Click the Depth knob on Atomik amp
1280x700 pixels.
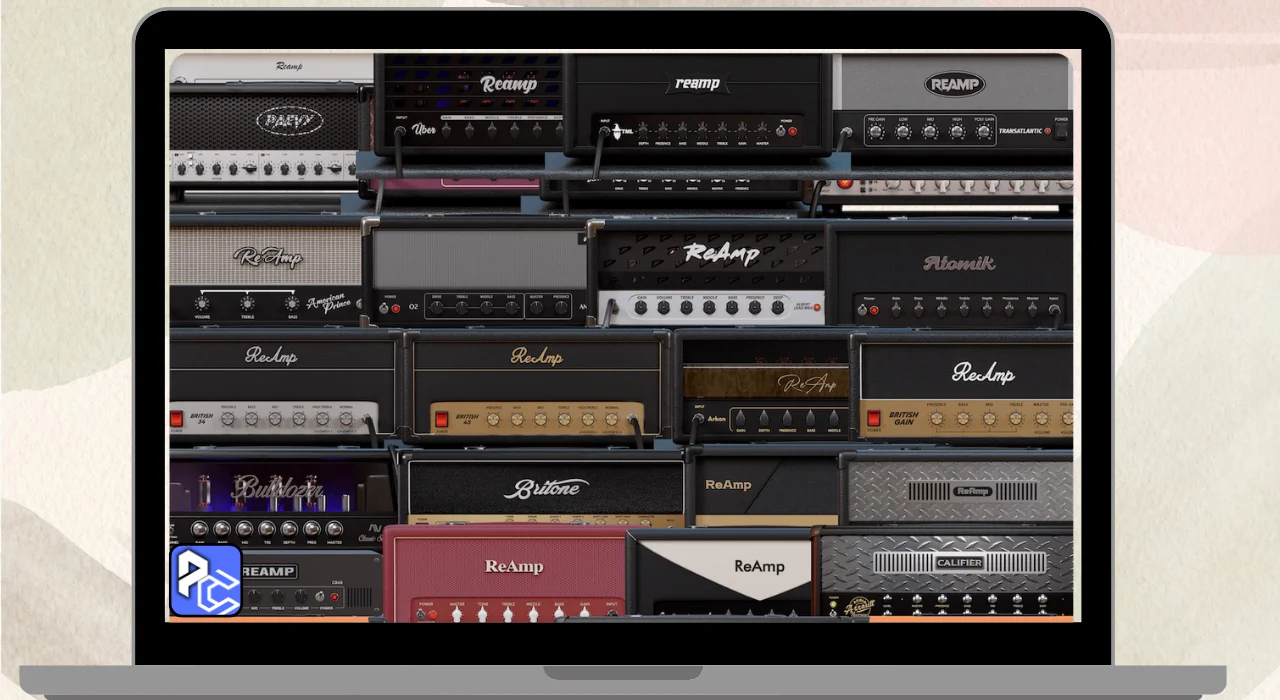987,309
